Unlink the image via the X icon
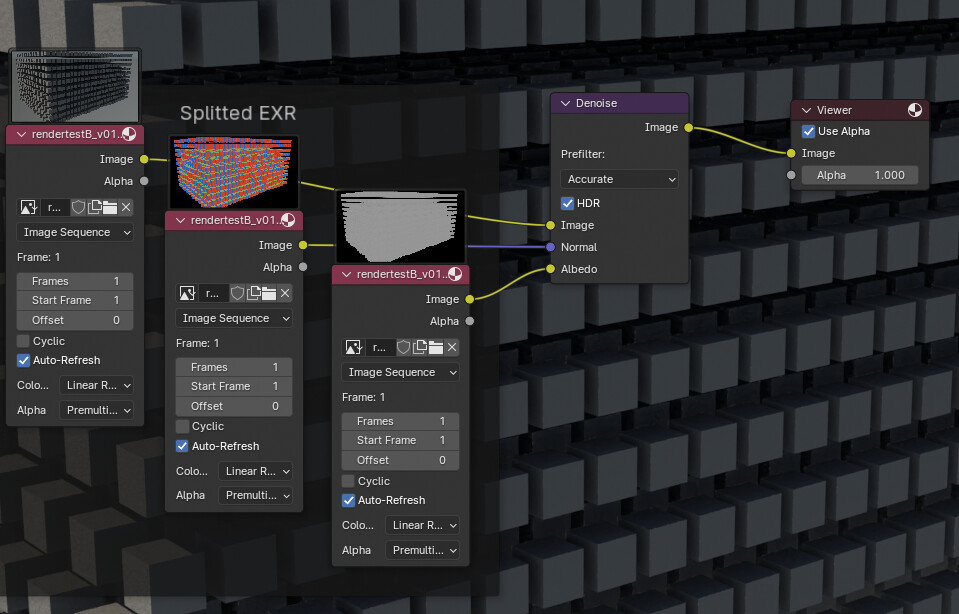Viewport: 959px width, 614px height. click(127, 207)
